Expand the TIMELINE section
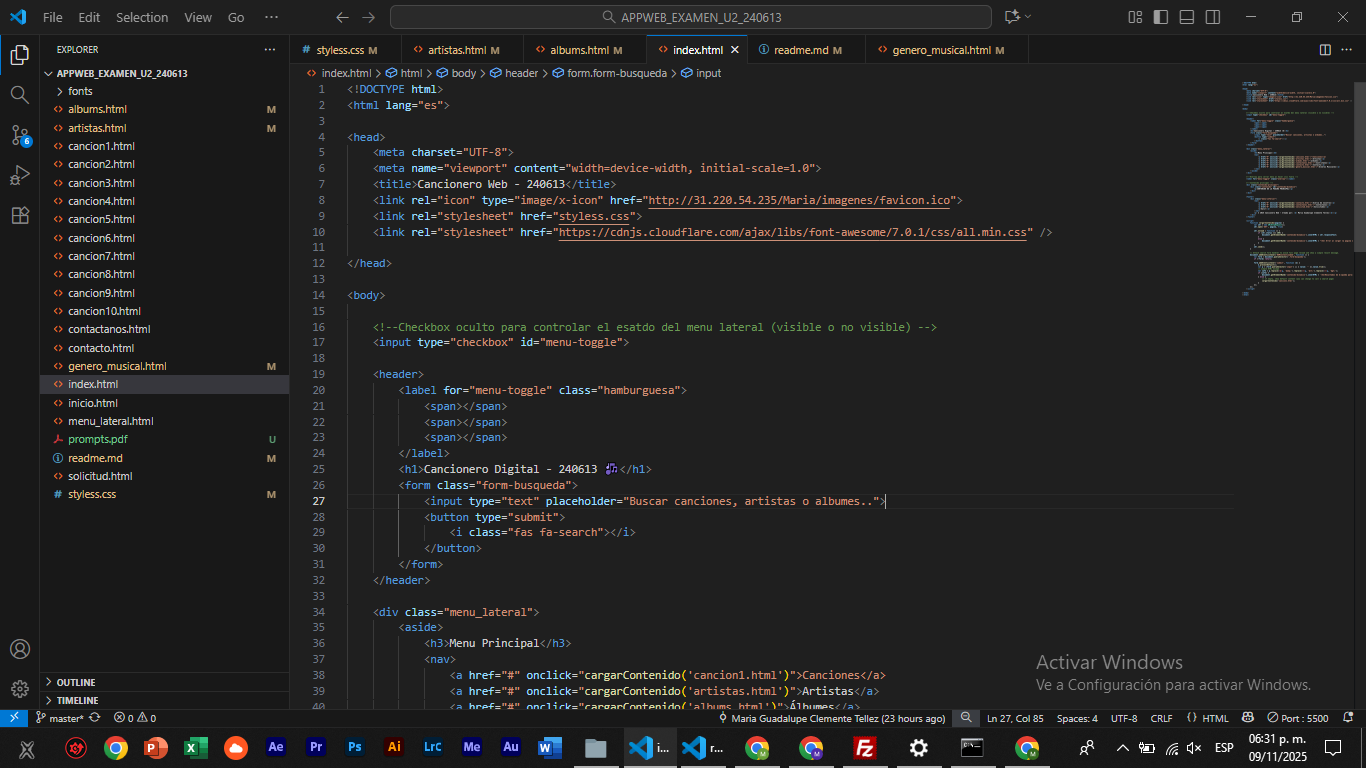 [77, 700]
